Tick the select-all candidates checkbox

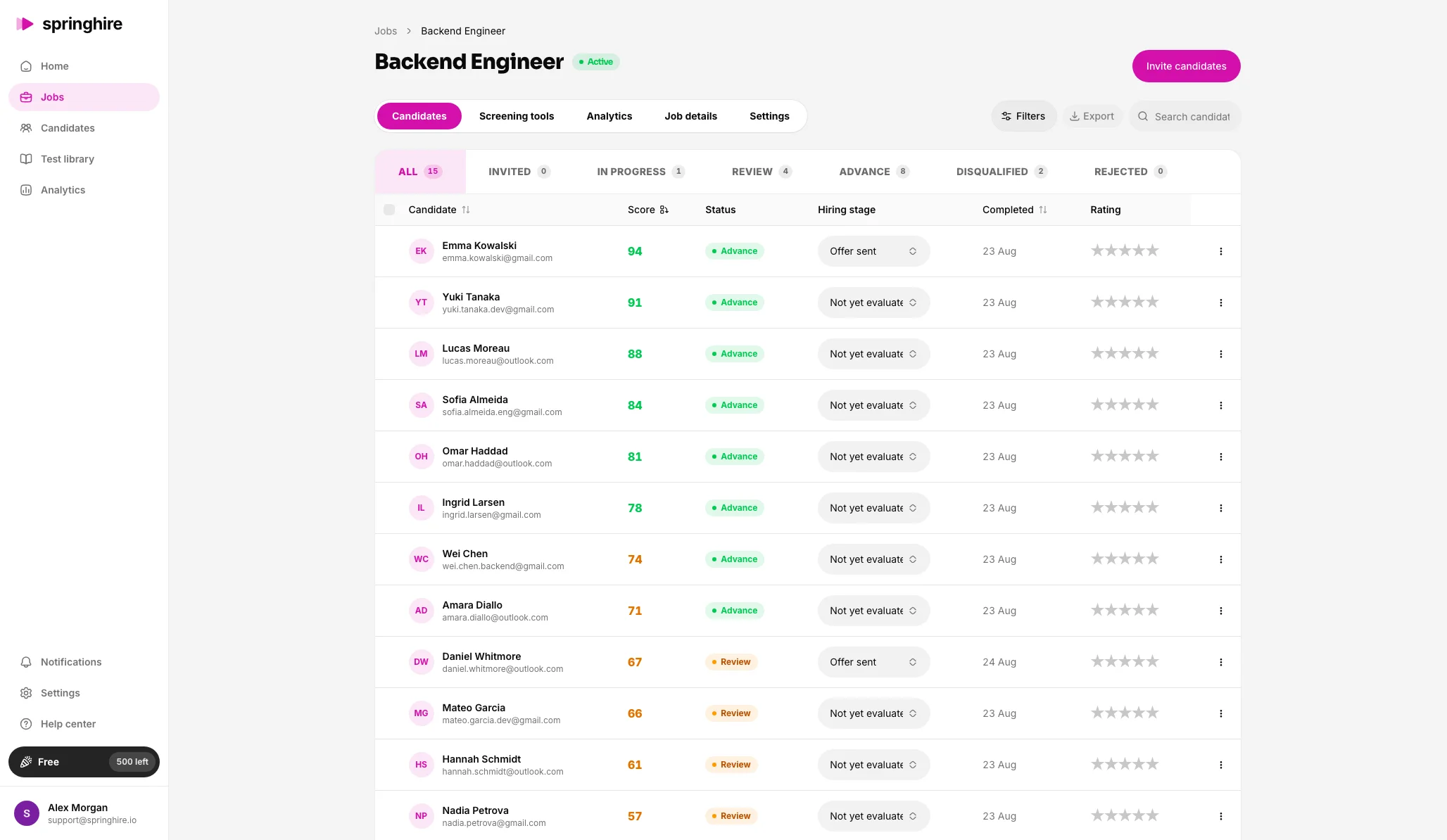(389, 210)
